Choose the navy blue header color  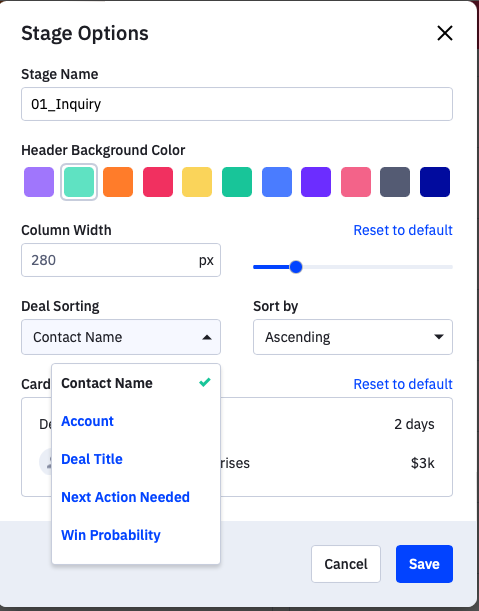[435, 182]
